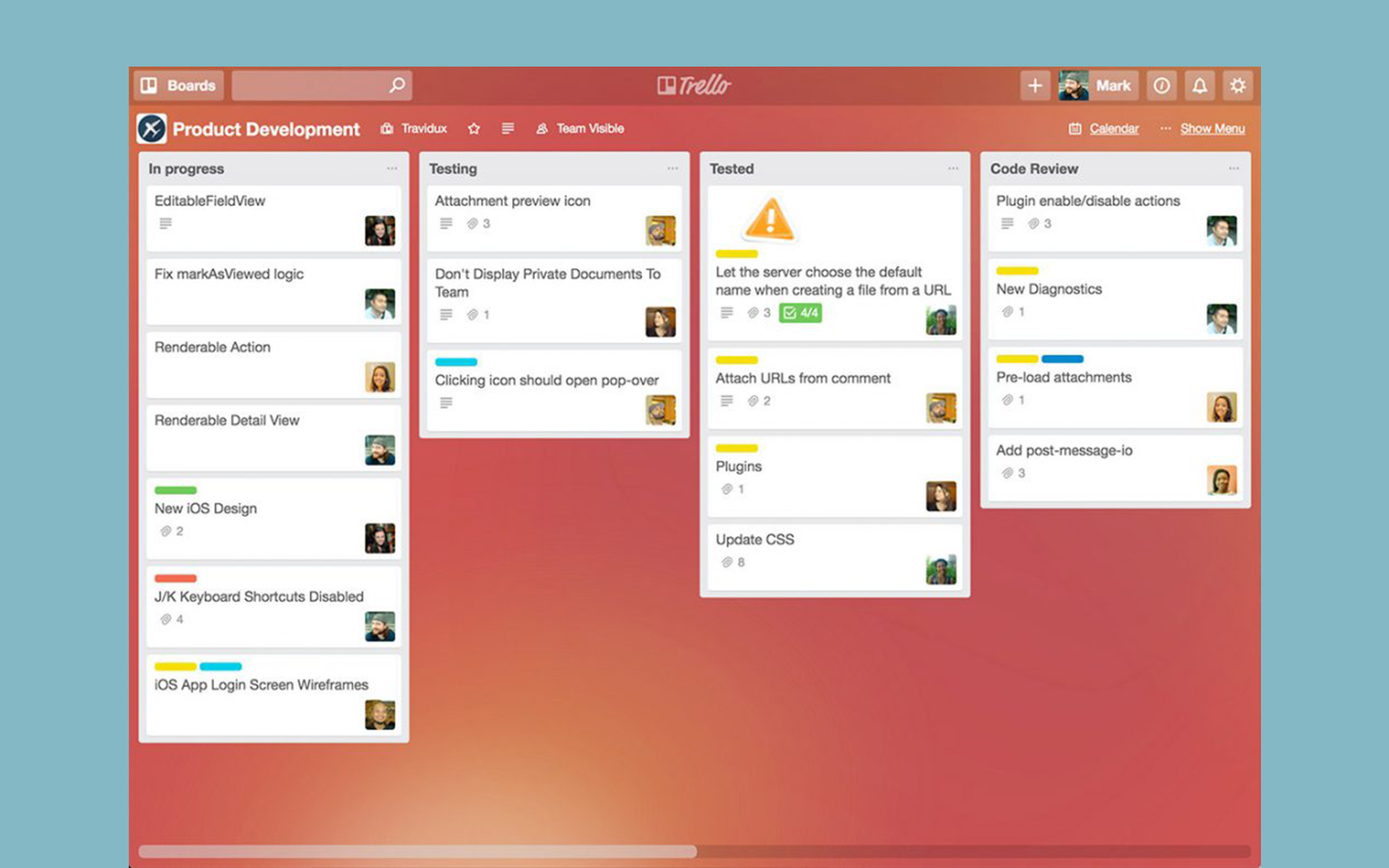The width and height of the screenshot is (1389, 868).
Task: Click the Trello logo in header
Action: coord(694,85)
